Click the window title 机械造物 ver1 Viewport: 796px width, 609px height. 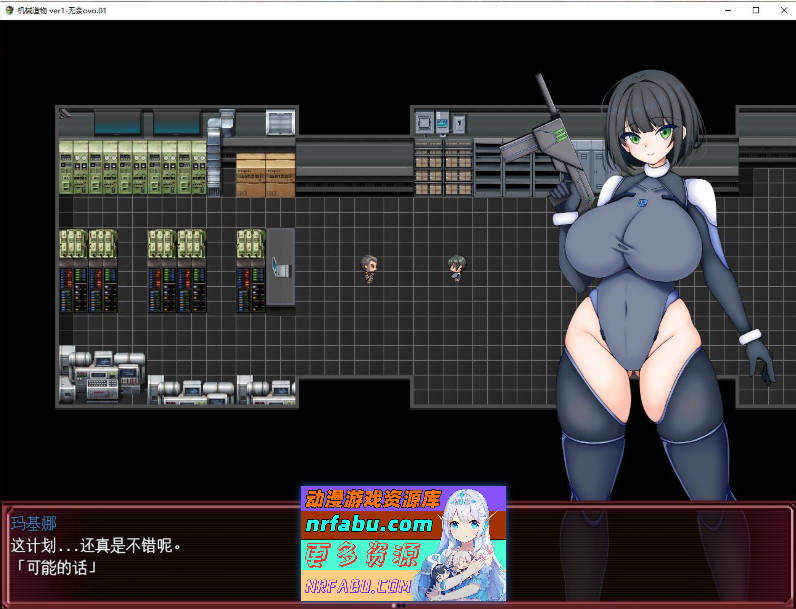pos(62,10)
